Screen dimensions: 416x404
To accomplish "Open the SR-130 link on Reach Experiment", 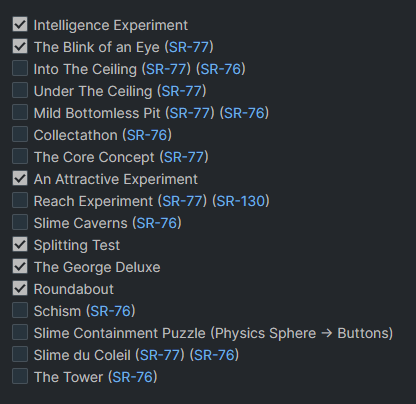I will [241, 201].
